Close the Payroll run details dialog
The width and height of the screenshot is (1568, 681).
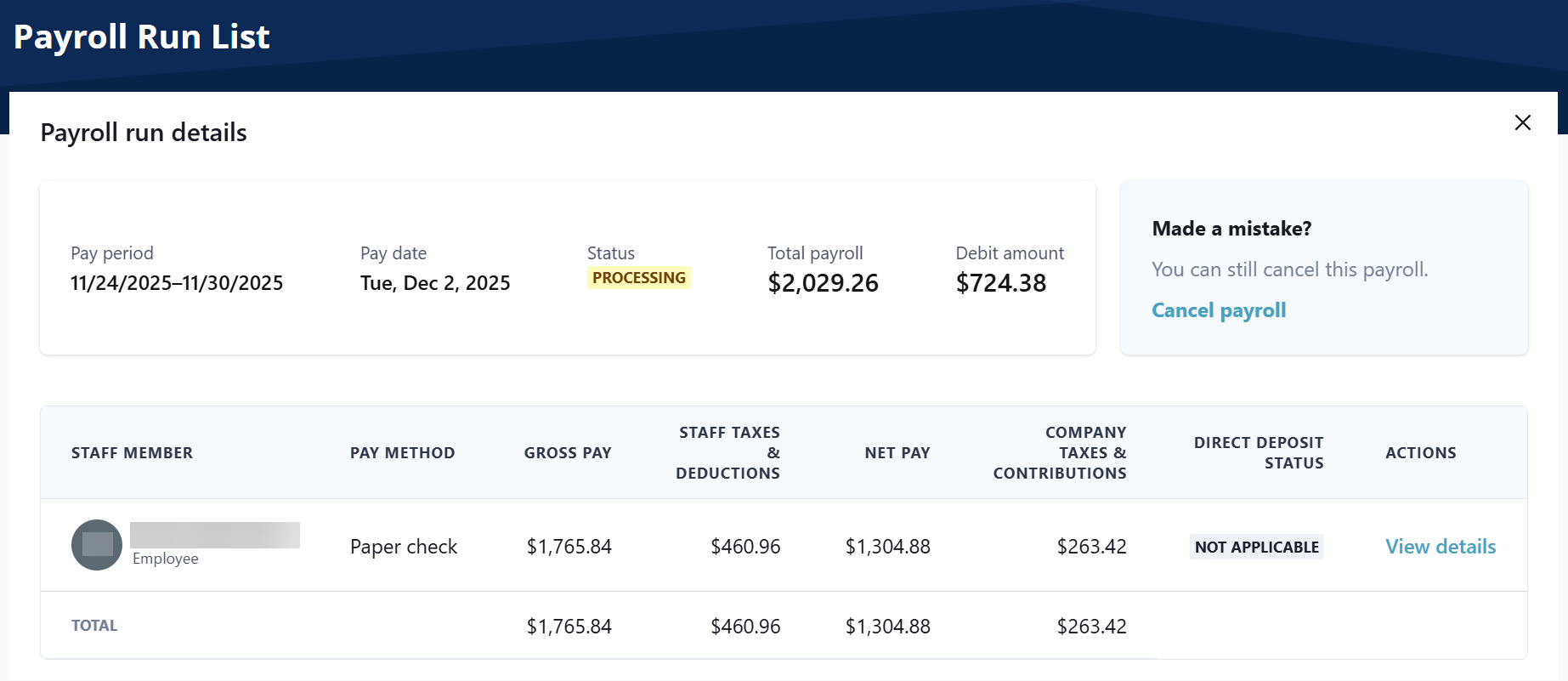tap(1522, 122)
